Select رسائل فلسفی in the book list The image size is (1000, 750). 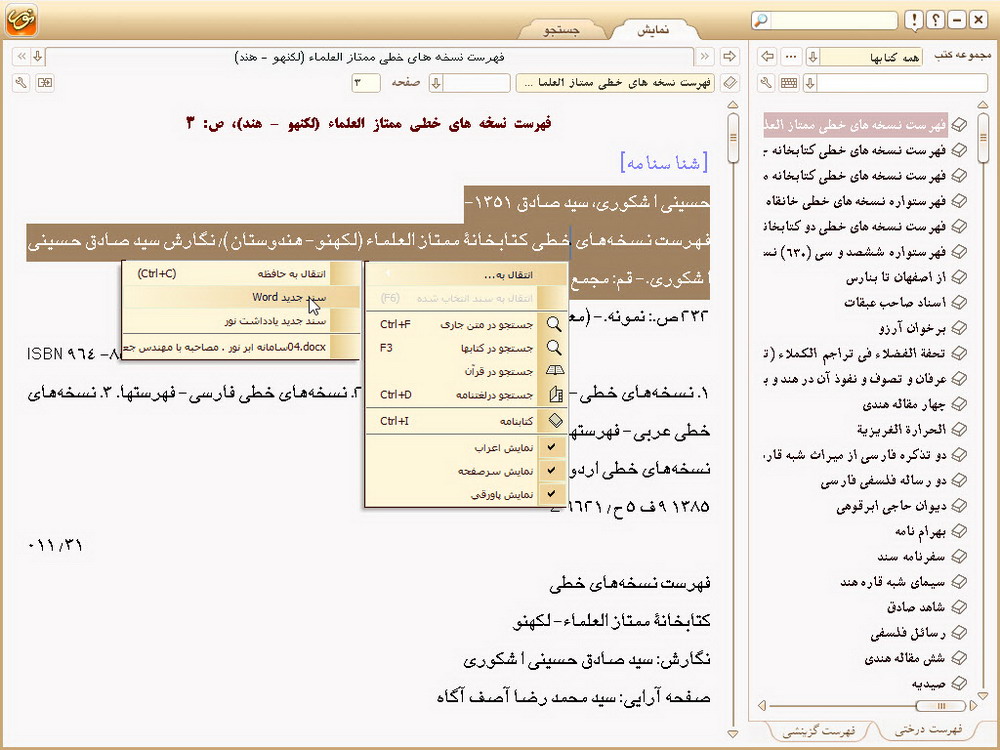908,633
